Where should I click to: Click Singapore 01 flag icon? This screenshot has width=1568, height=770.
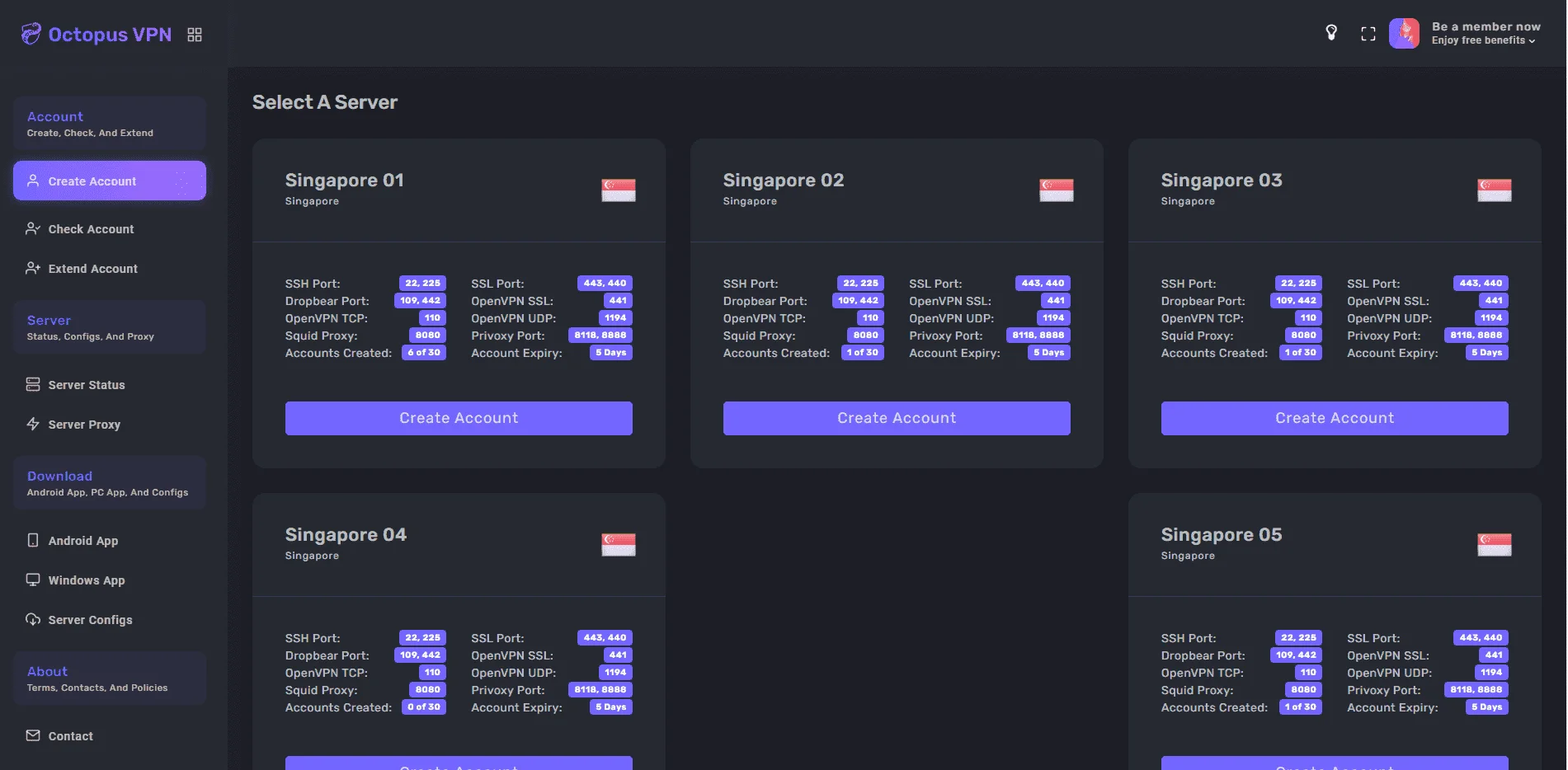(x=619, y=190)
